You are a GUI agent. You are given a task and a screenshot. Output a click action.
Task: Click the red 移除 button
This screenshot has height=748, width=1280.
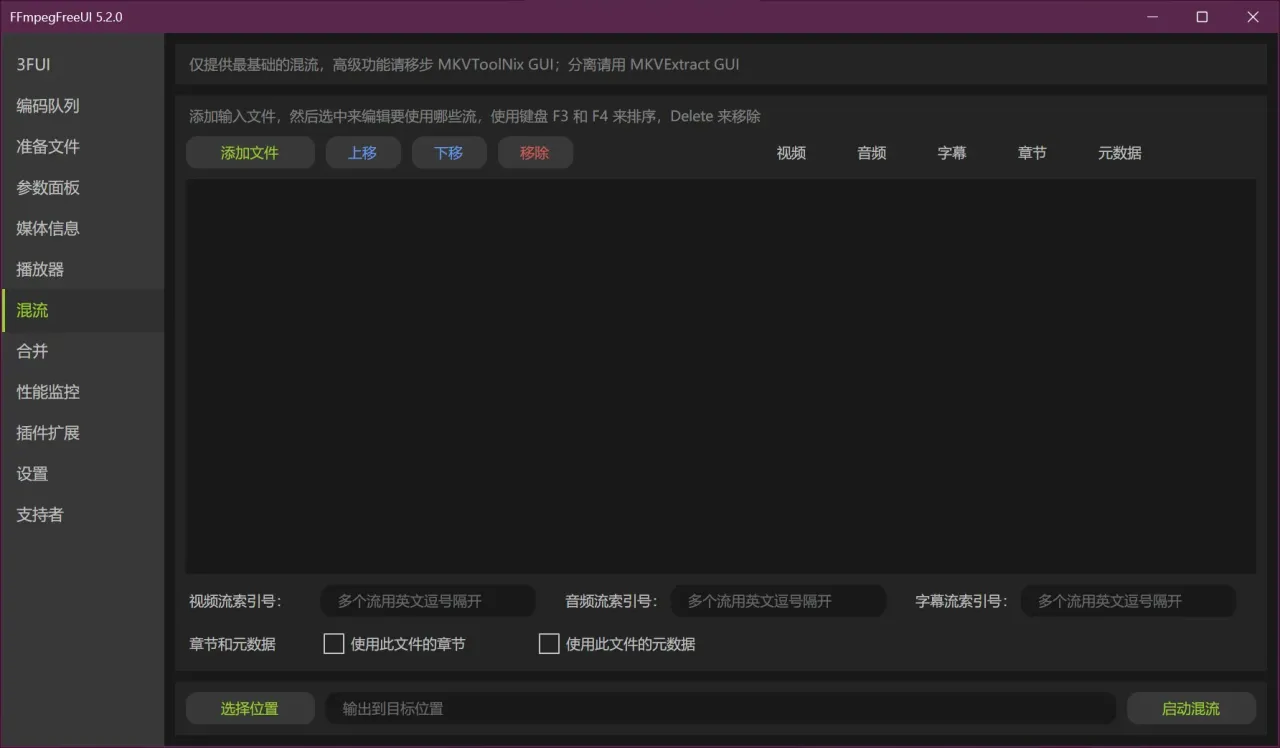coord(535,153)
